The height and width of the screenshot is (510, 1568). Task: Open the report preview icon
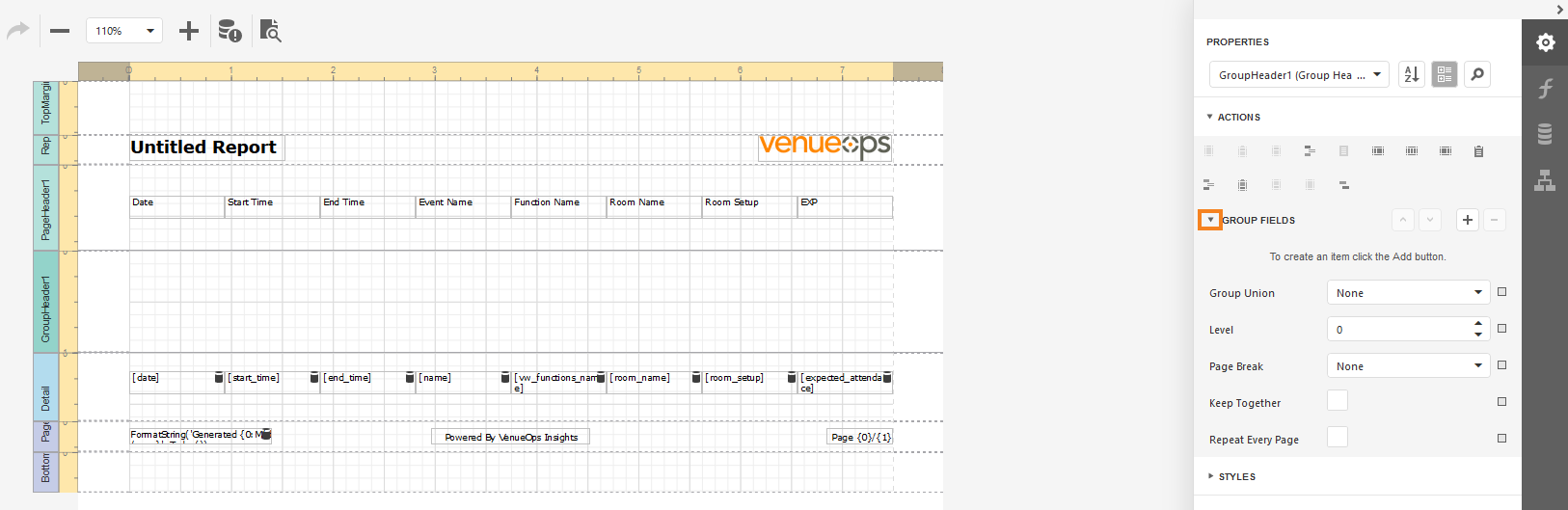click(271, 31)
